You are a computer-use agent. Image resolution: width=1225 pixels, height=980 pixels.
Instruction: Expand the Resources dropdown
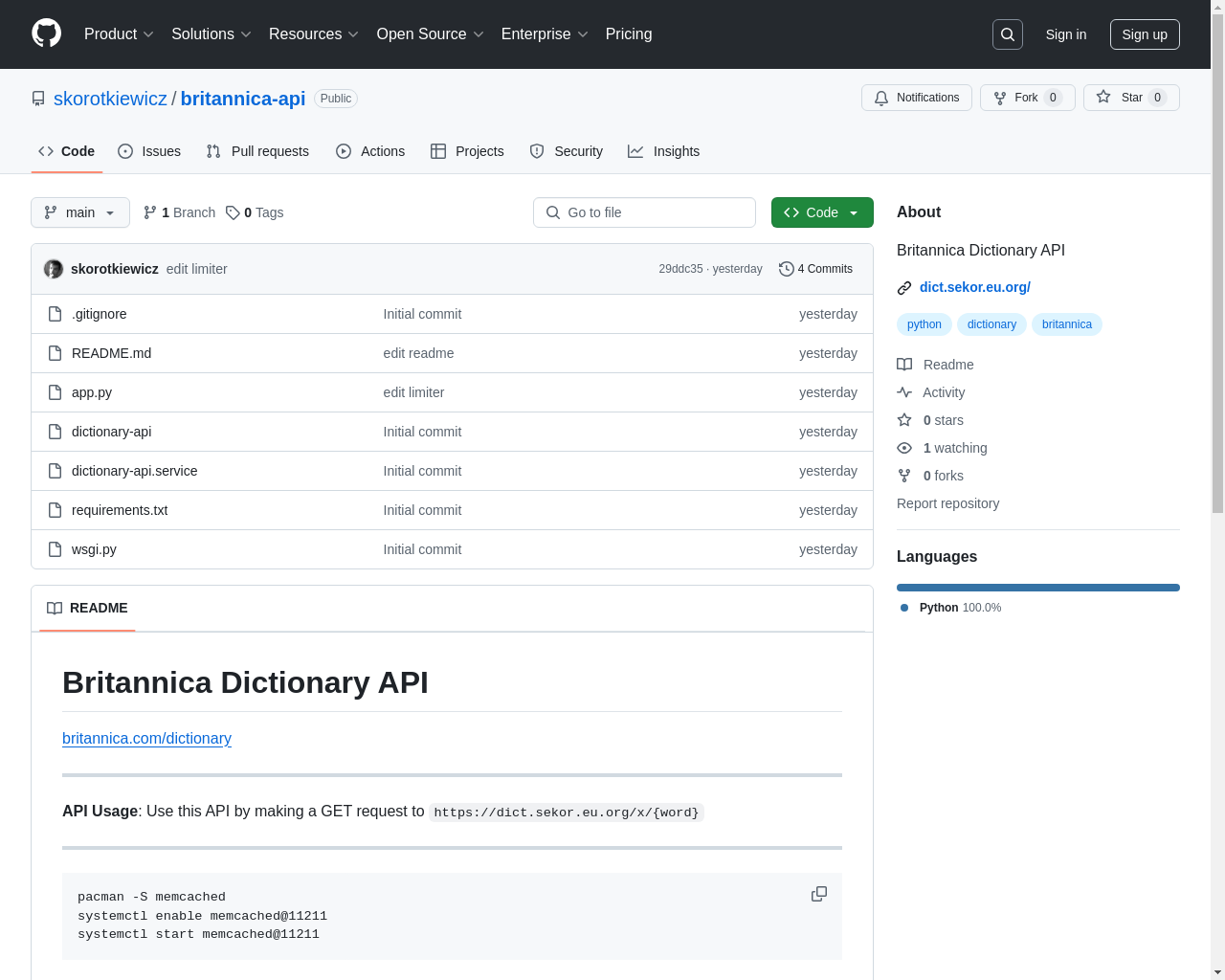(314, 34)
